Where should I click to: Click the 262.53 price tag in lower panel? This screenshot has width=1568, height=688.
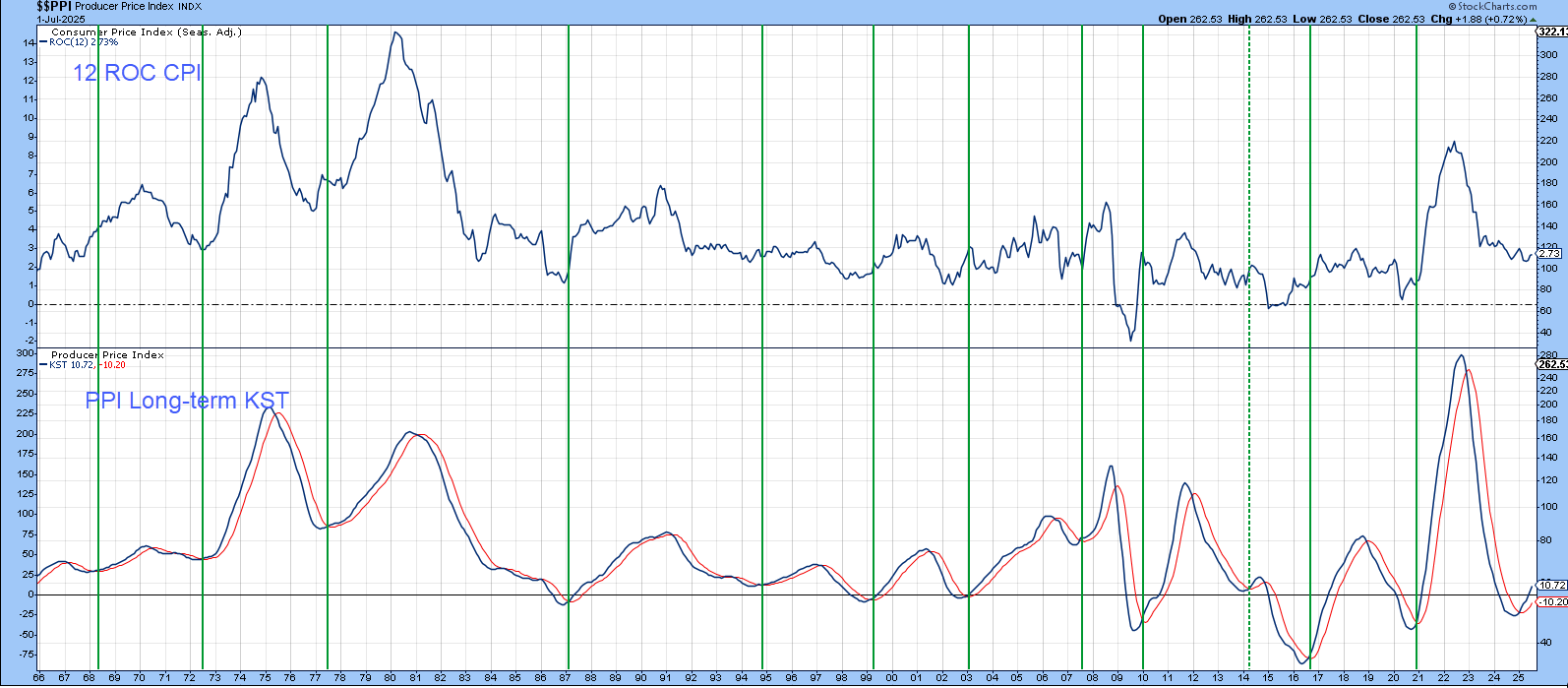point(1551,364)
